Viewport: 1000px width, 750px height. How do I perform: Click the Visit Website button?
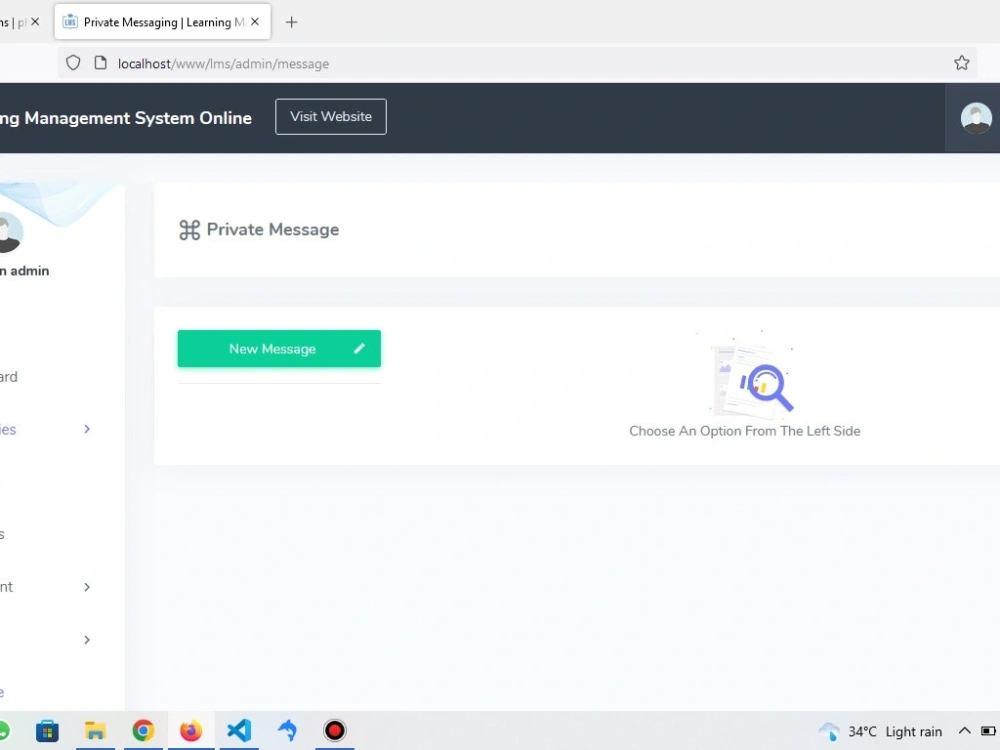click(330, 117)
